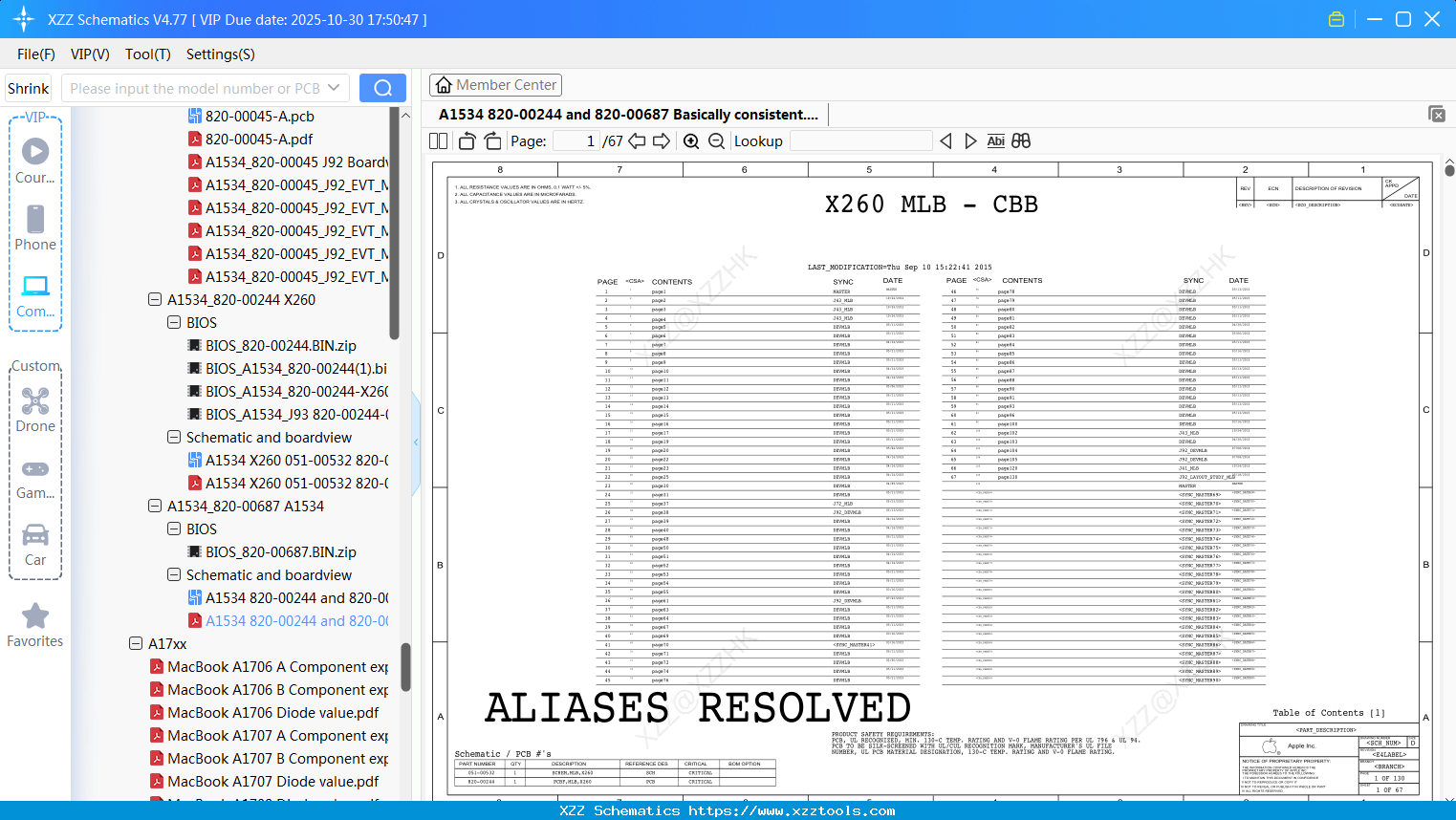Image resolution: width=1456 pixels, height=820 pixels.
Task: Toggle whole-word match Abi option
Action: (x=996, y=141)
